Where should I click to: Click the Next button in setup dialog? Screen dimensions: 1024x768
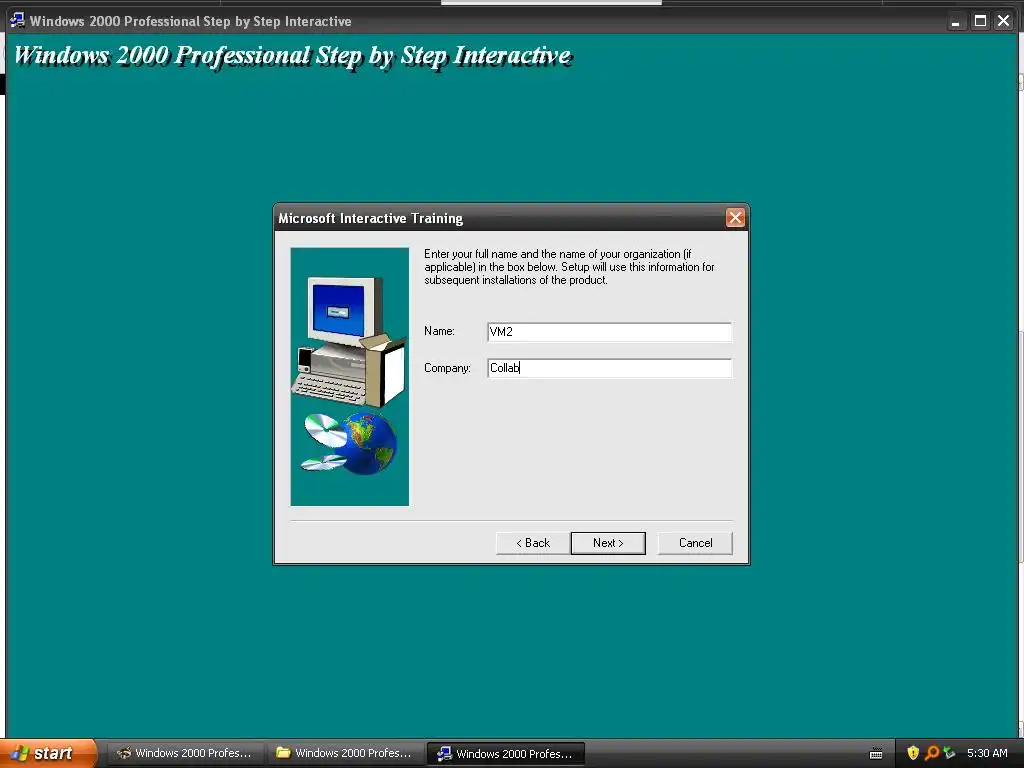608,543
